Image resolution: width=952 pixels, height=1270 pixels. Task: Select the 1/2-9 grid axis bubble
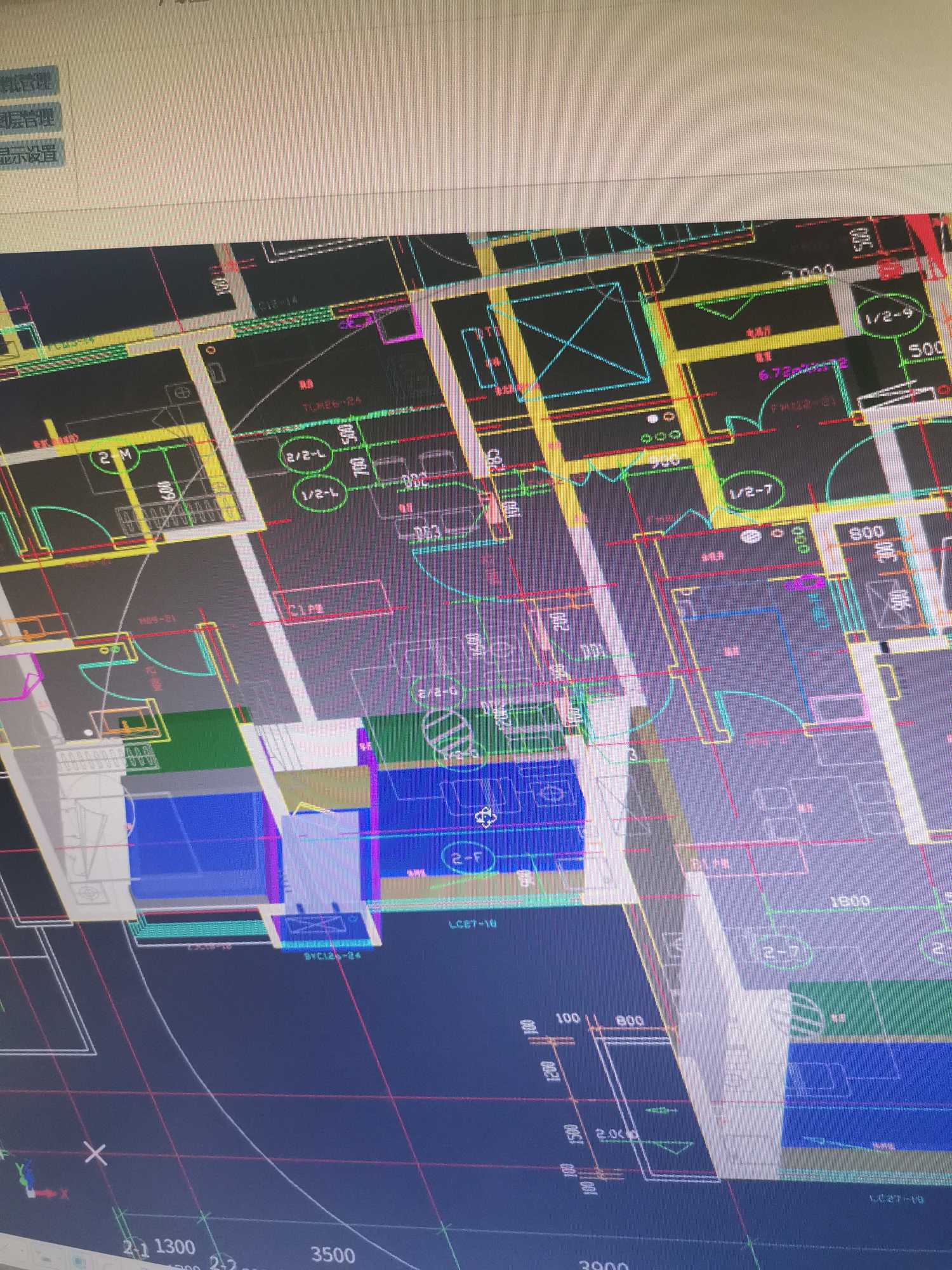889,316
